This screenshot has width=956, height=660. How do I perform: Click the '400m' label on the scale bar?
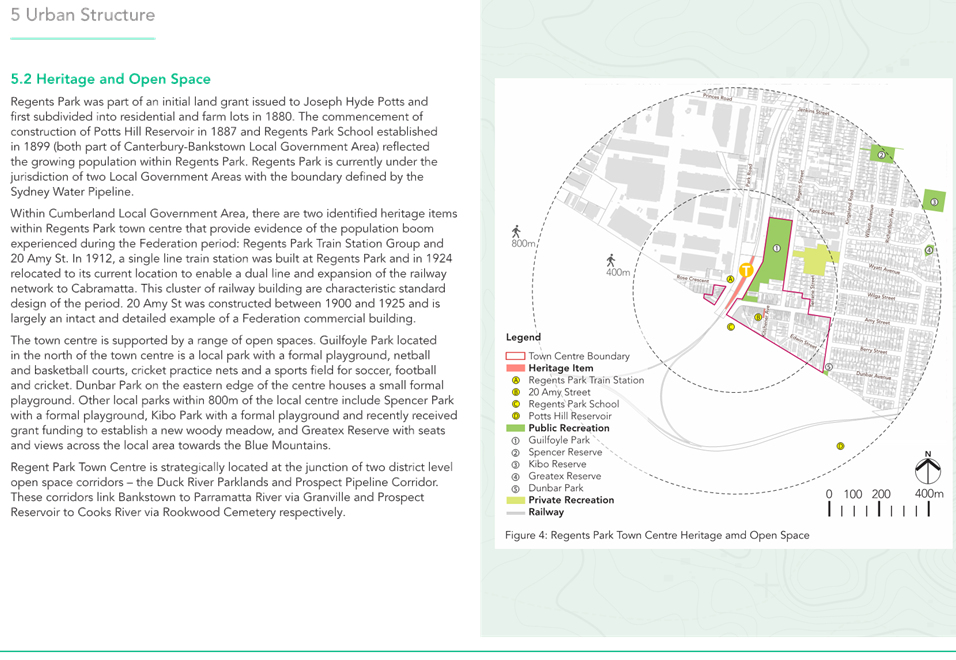929,494
